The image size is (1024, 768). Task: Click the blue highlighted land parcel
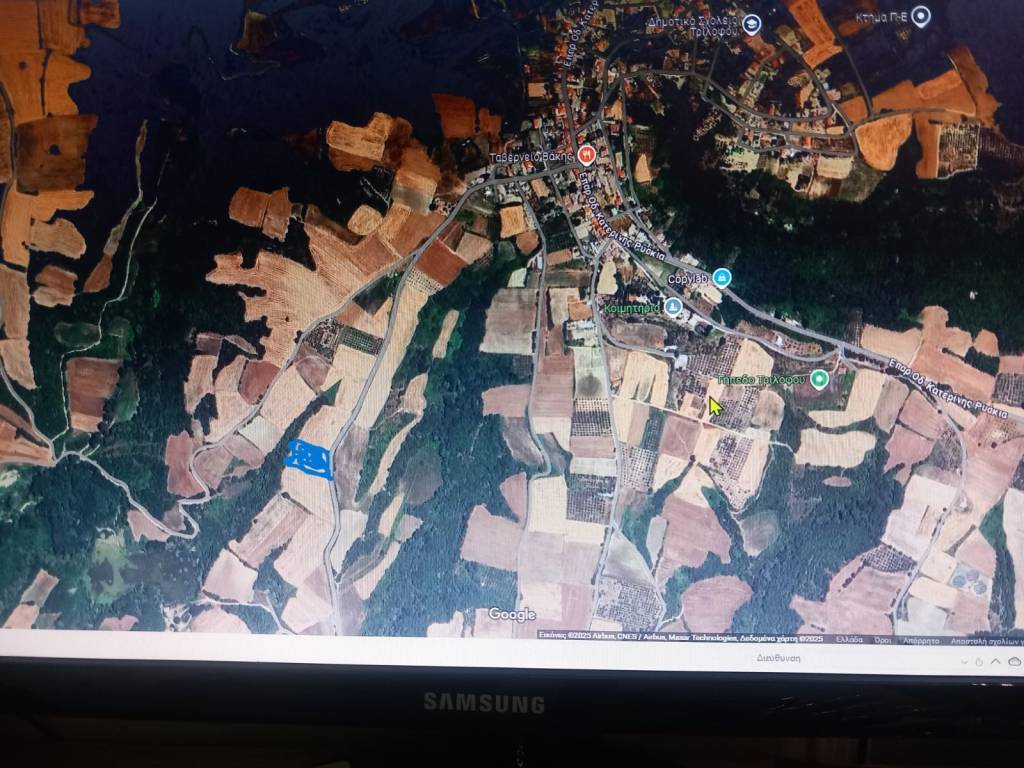[x=309, y=457]
